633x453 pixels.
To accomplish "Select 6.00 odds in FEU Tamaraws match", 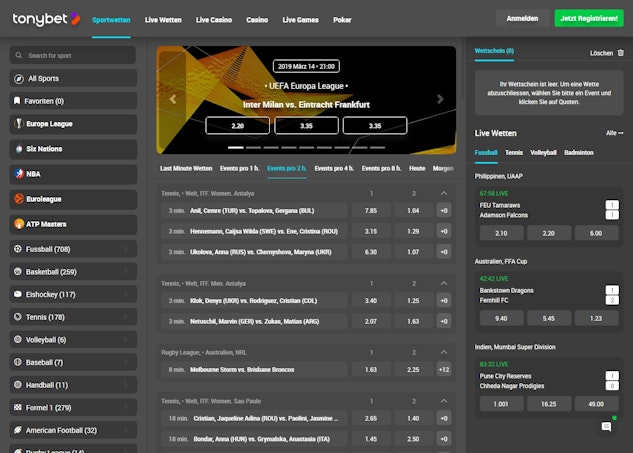I will (x=596, y=233).
